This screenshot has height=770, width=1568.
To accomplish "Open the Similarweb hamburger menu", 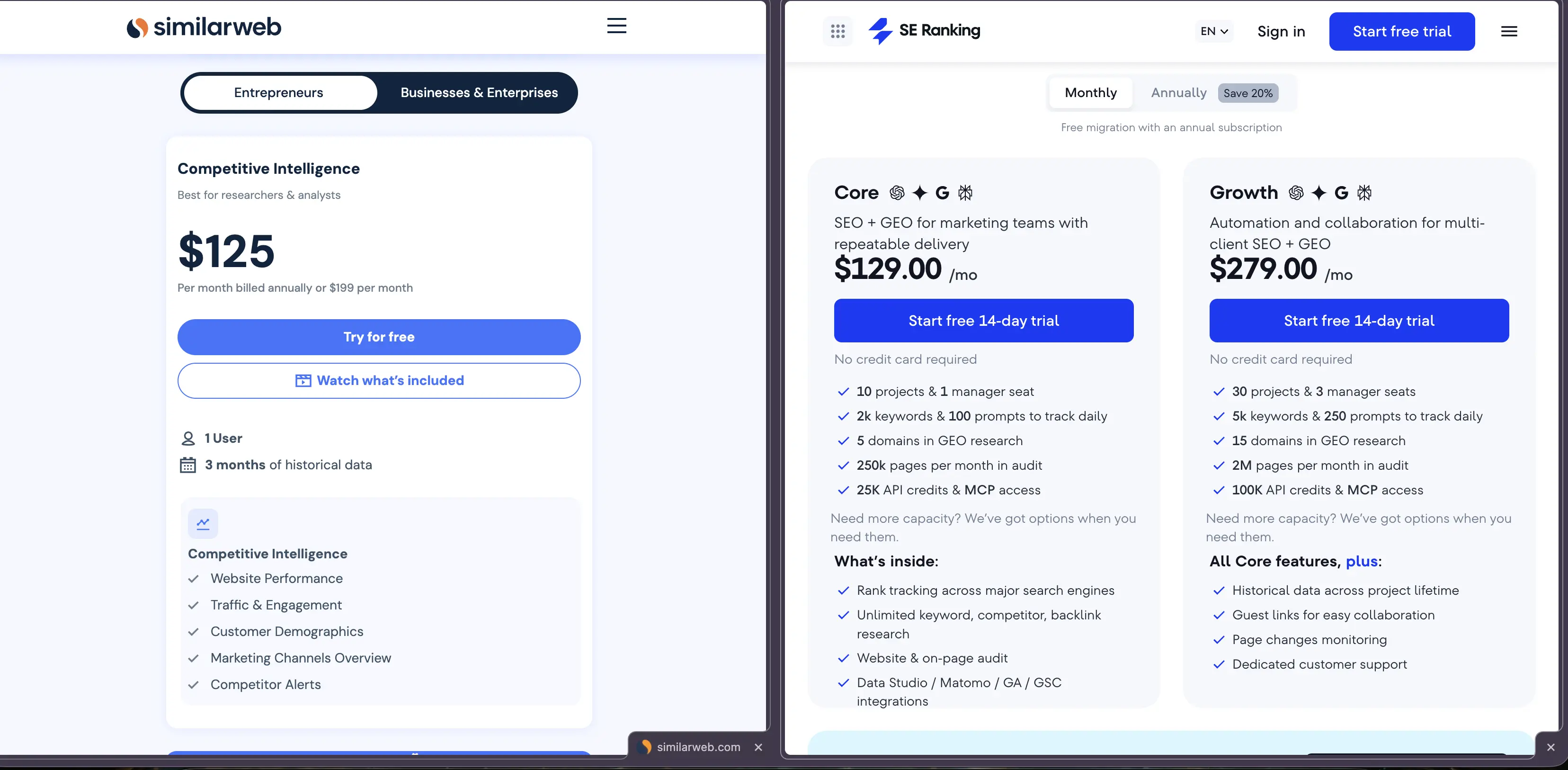I will (616, 26).
